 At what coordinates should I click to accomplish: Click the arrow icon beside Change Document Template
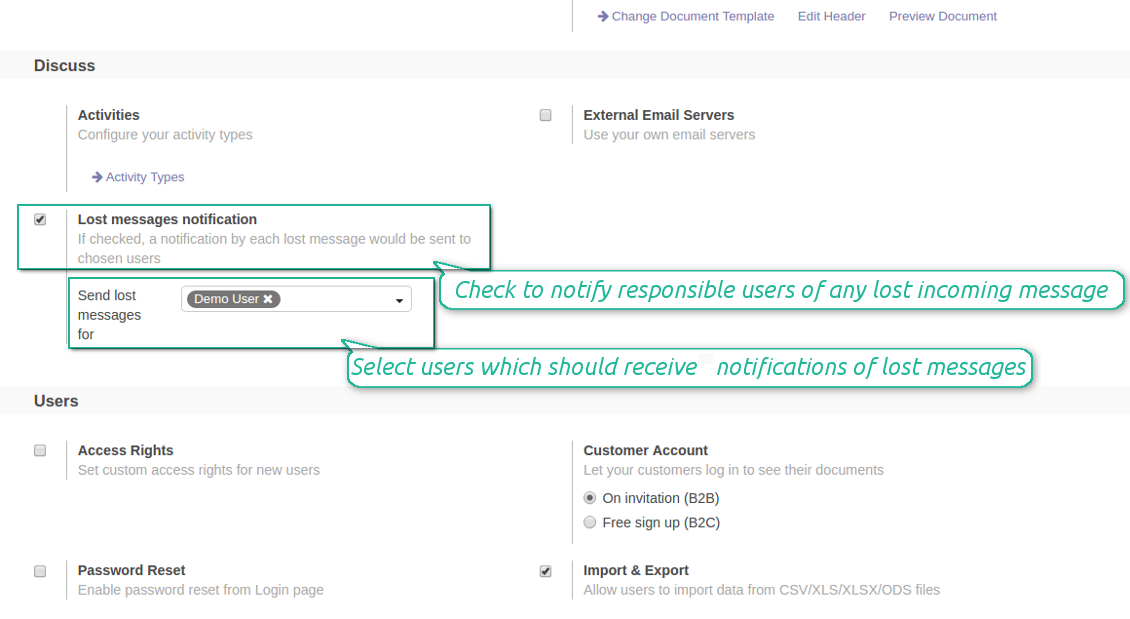tap(603, 17)
